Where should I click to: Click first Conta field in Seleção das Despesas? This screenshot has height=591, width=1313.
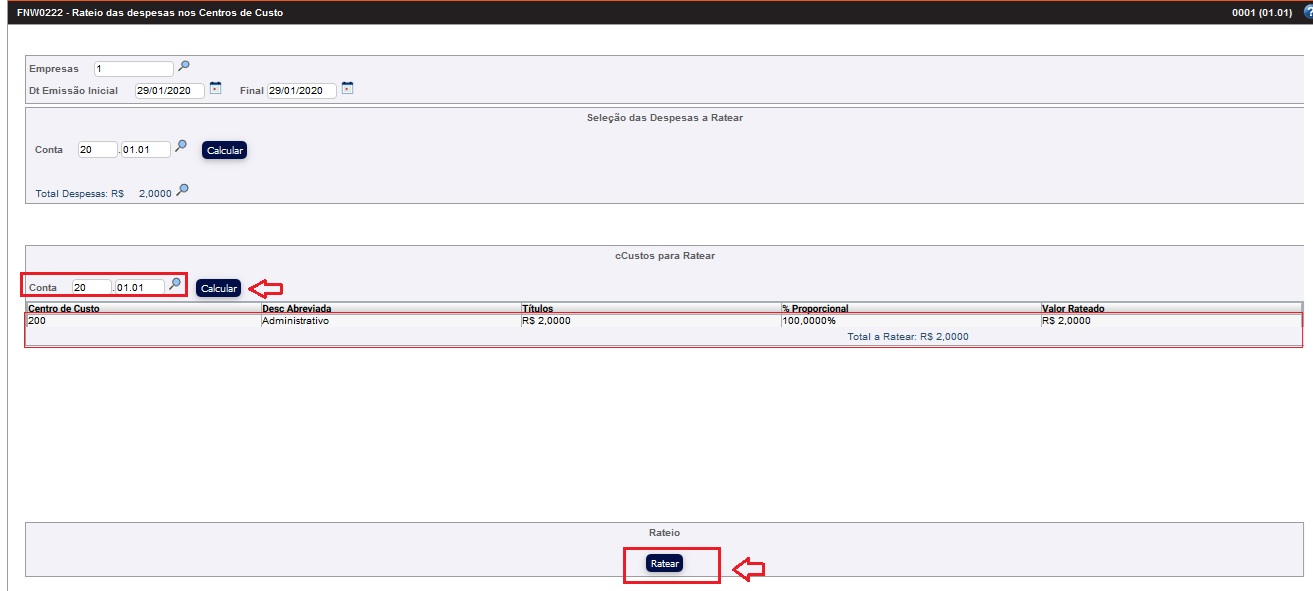[97, 150]
